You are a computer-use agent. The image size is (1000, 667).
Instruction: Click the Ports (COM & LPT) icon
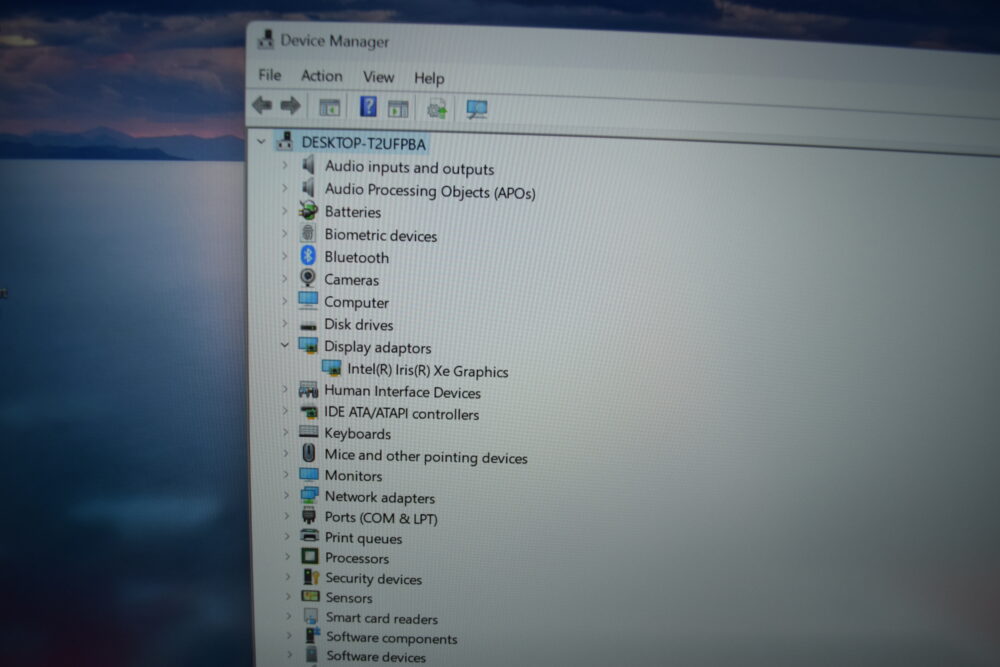(309, 516)
